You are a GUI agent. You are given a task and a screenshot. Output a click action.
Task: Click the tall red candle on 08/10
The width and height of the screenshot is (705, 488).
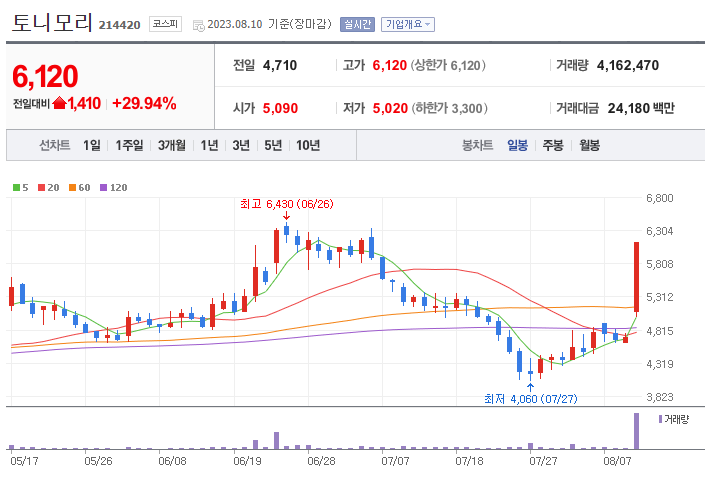click(636, 277)
